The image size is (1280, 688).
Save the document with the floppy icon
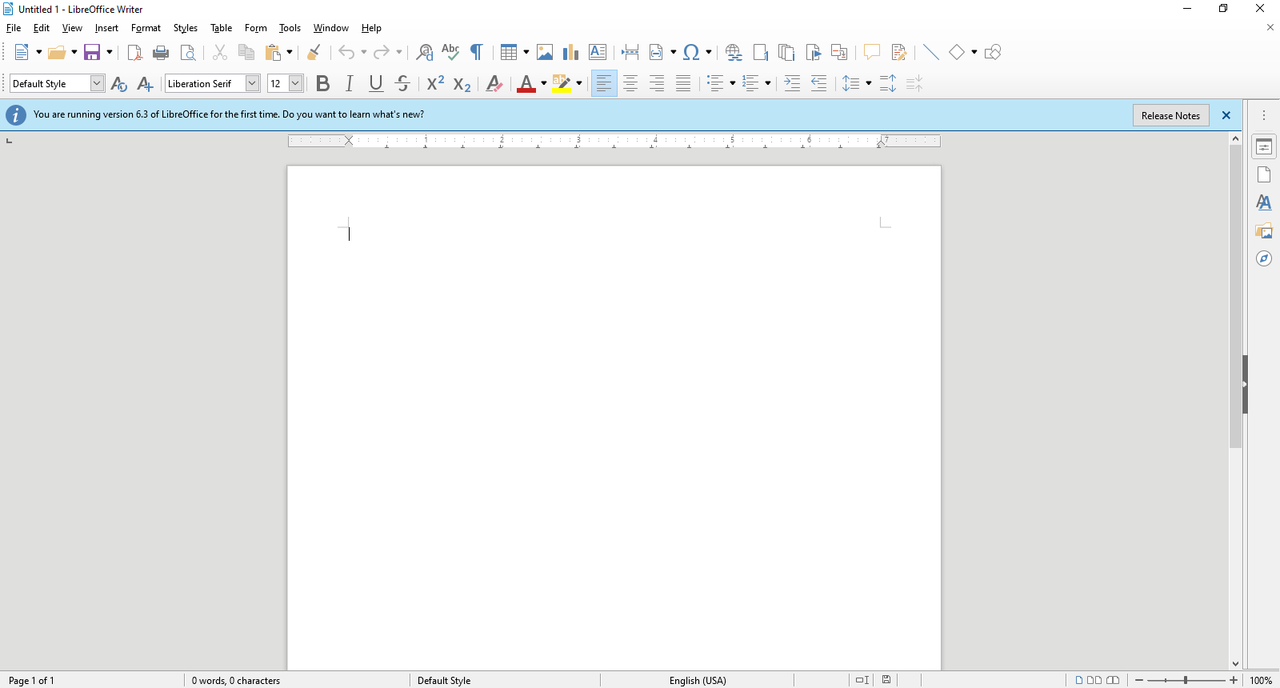click(x=92, y=52)
